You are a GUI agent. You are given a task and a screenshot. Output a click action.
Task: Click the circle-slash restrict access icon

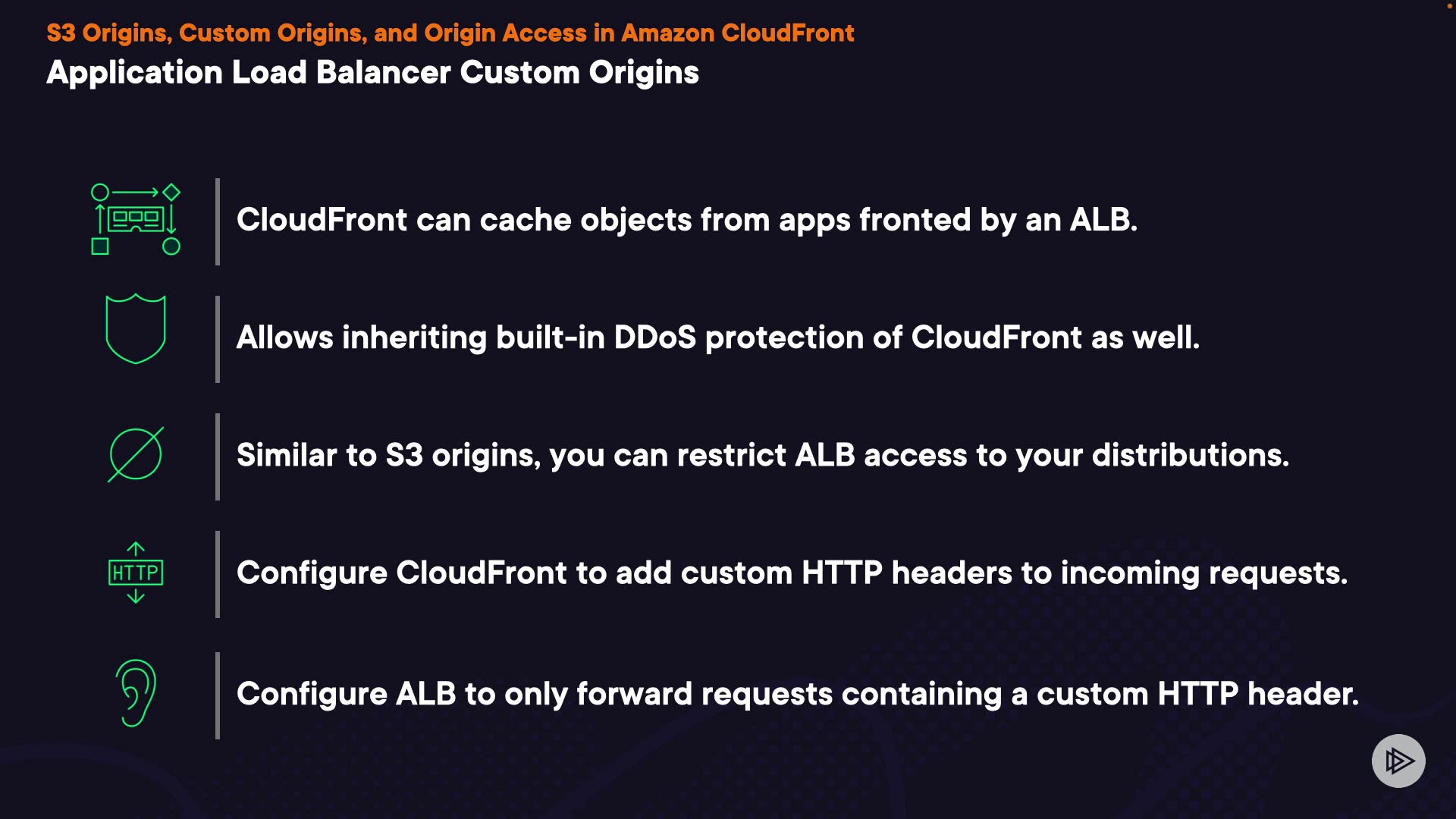(135, 455)
